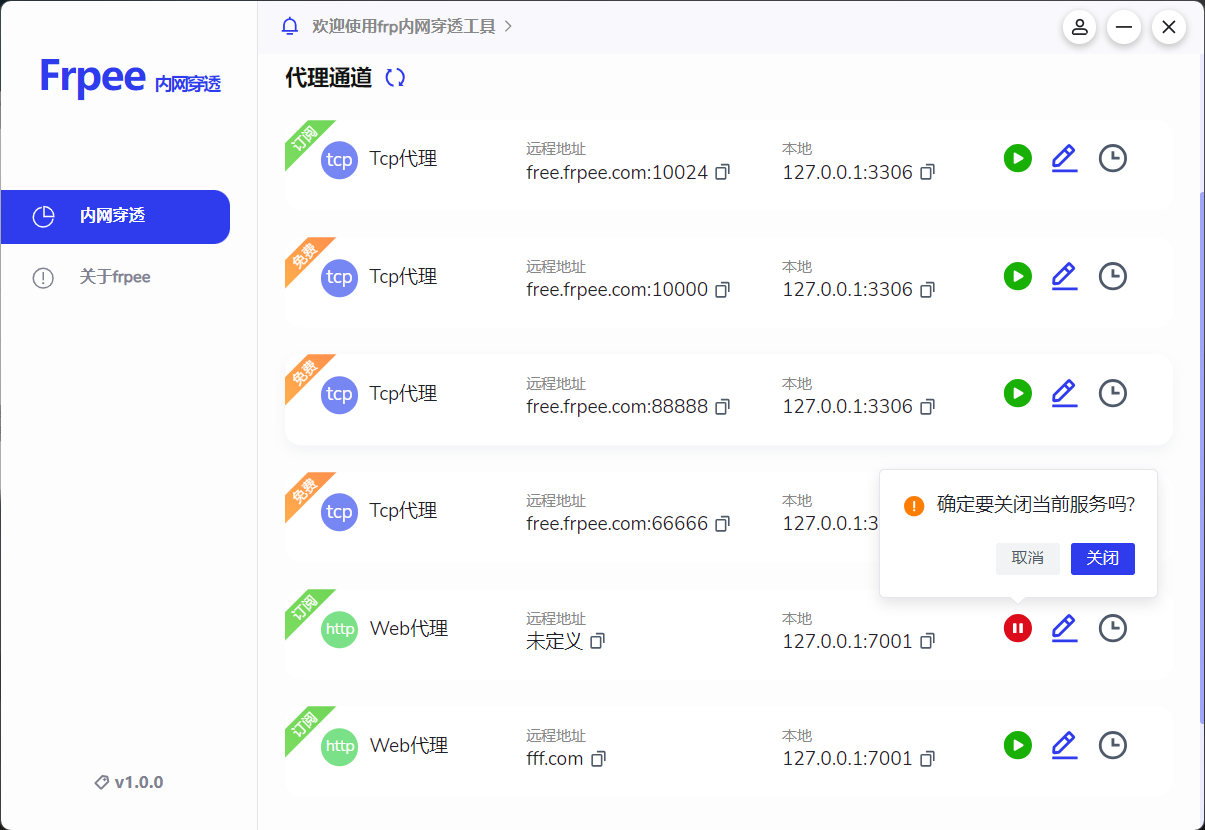Open log history for free.frpee.com:10024 proxy

tap(1112, 158)
